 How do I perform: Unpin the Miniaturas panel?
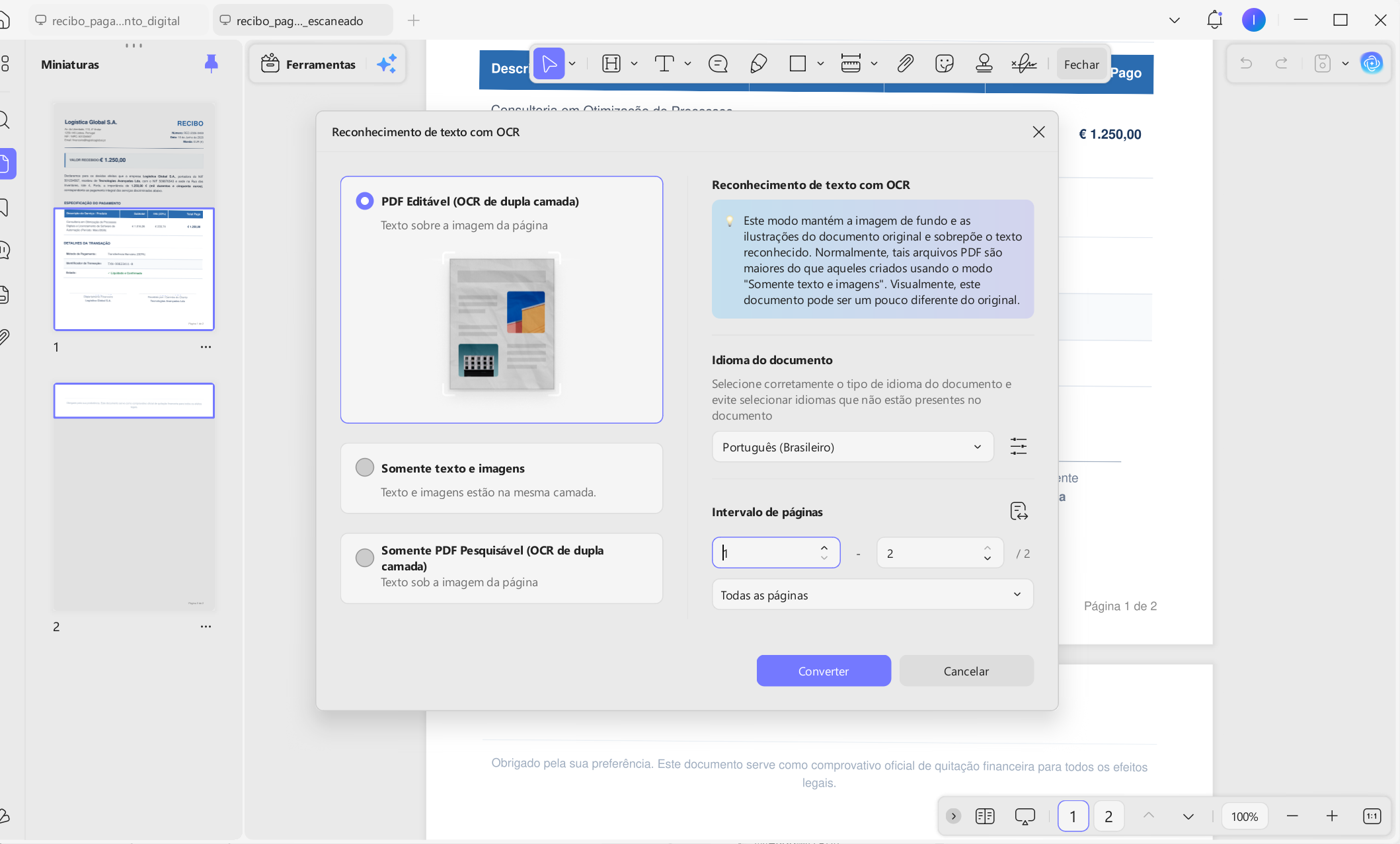coord(211,63)
